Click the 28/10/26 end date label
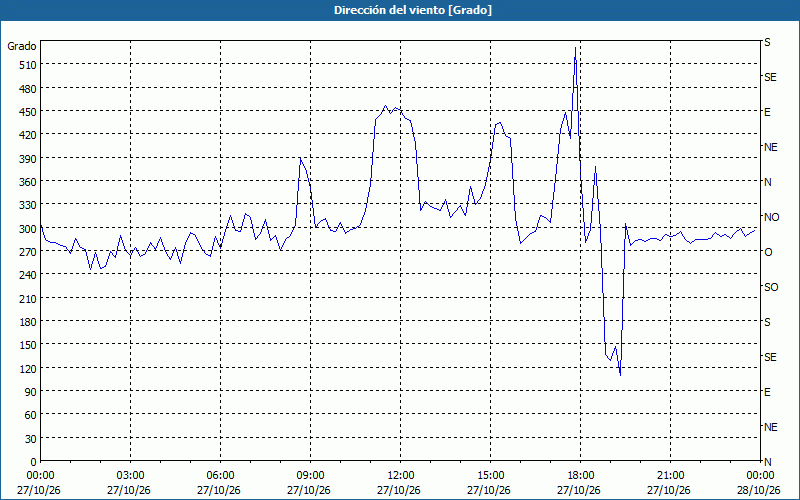This screenshot has height=500, width=800. coord(759,490)
